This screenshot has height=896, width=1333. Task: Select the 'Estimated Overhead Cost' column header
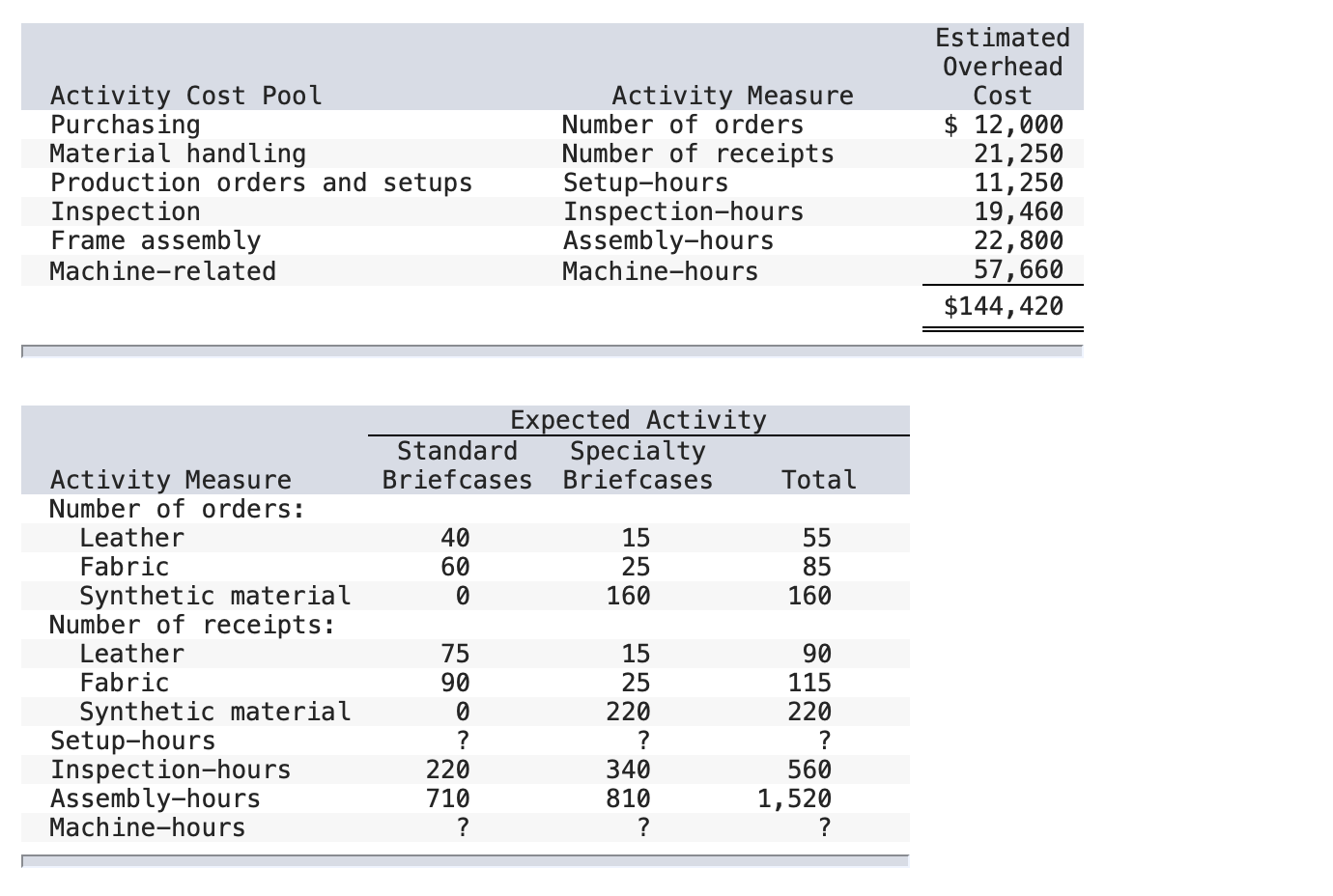point(1003,67)
